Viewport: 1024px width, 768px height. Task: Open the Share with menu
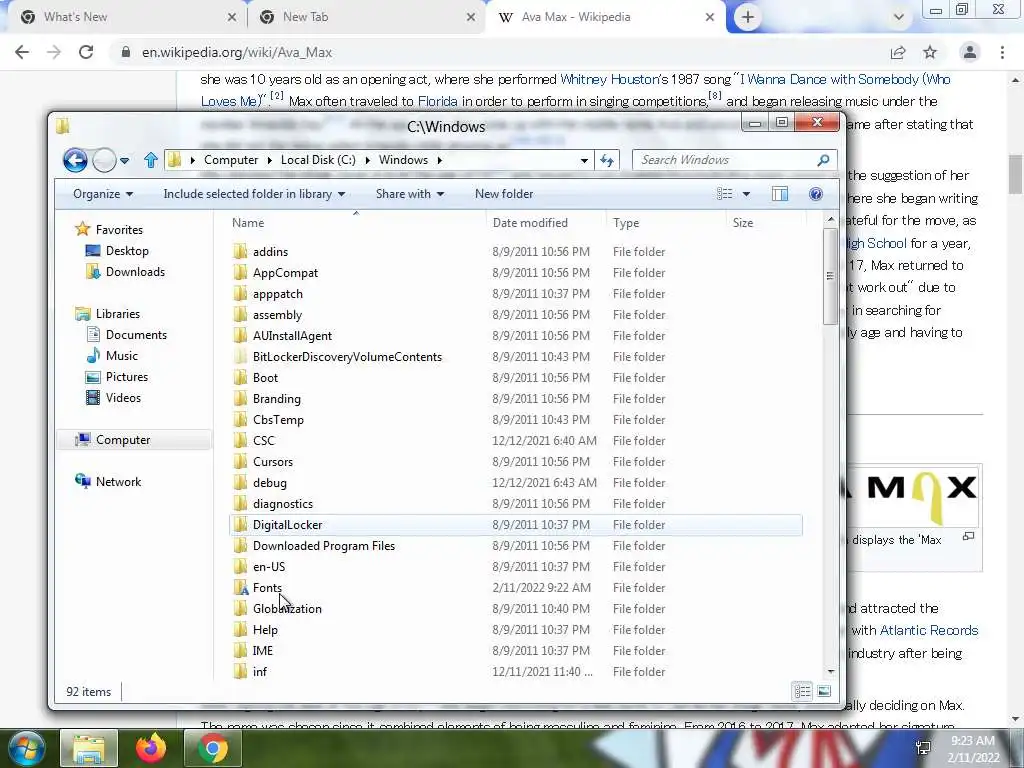coord(409,194)
